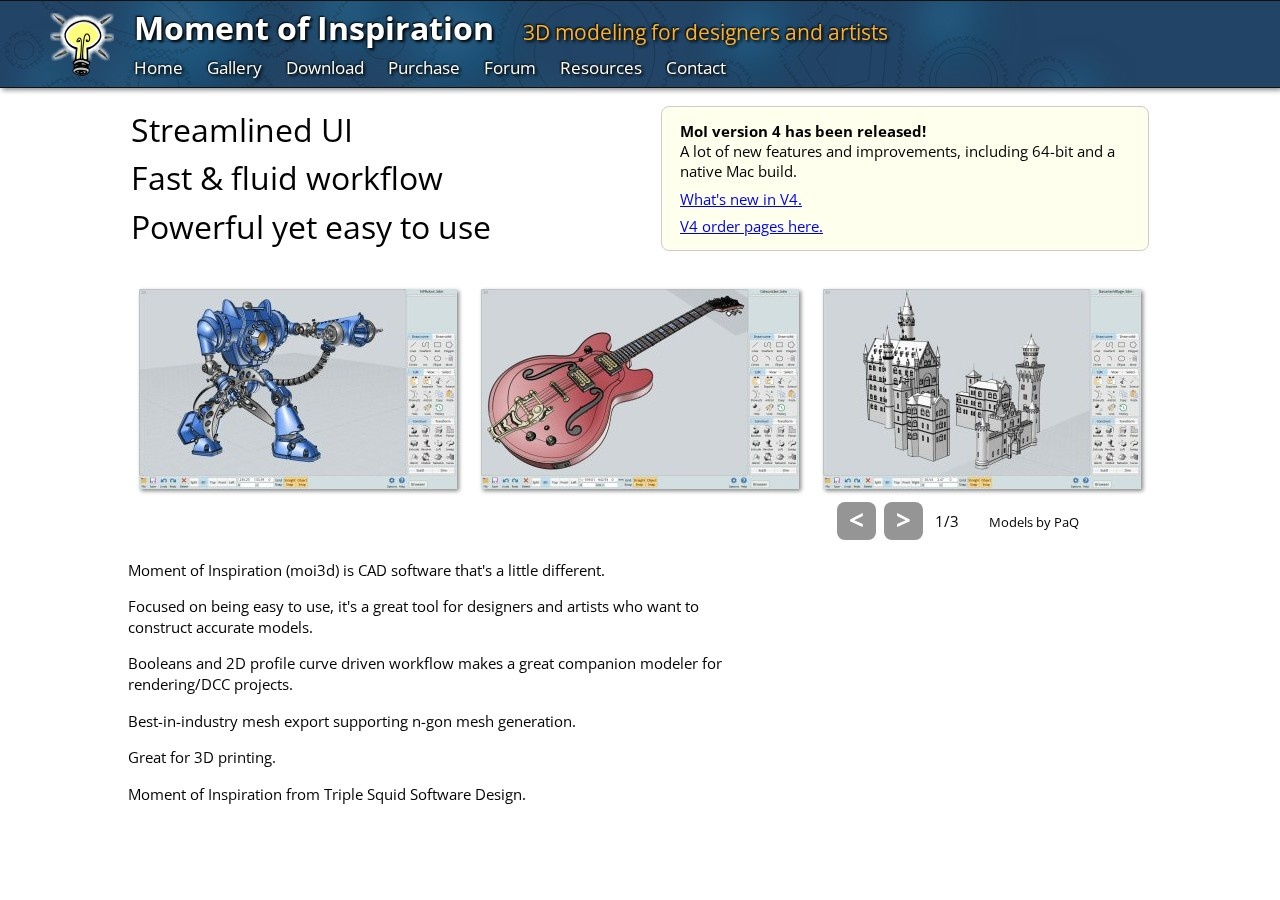Screen dimensions: 1280x900
Task: Open the Download page
Action: click(x=325, y=68)
